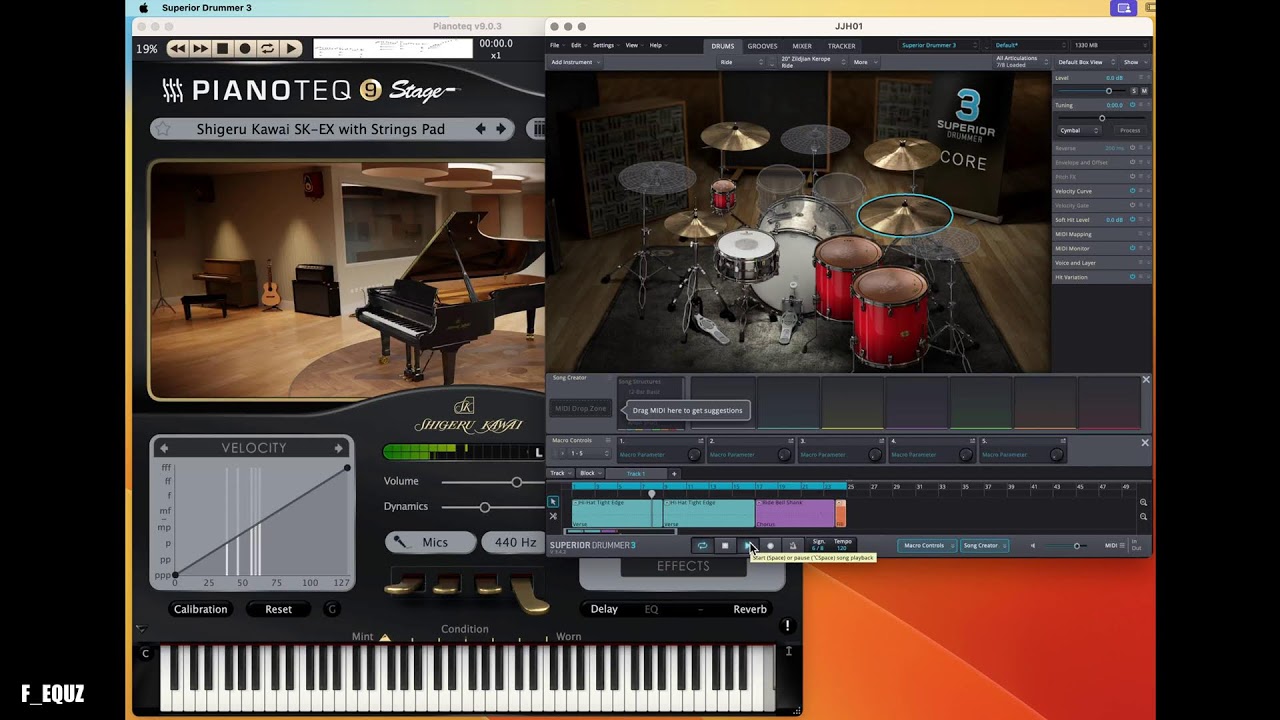
Task: Open the Superior Drummer 3 library dropdown
Action: (940, 45)
